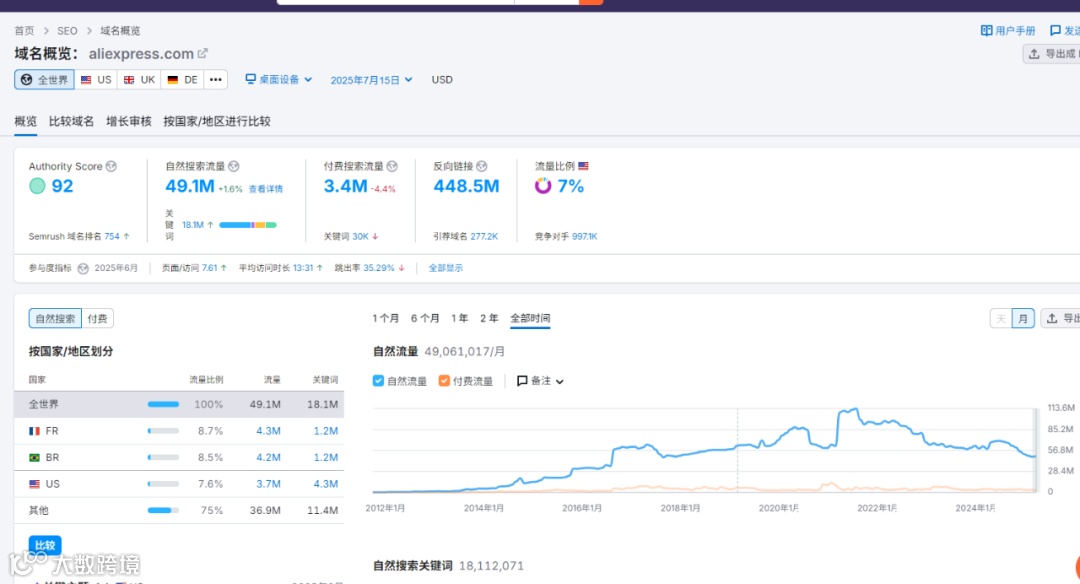This screenshot has height=584, width=1080.
Task: Click France flag in country table
Action: pyautogui.click(x=34, y=431)
